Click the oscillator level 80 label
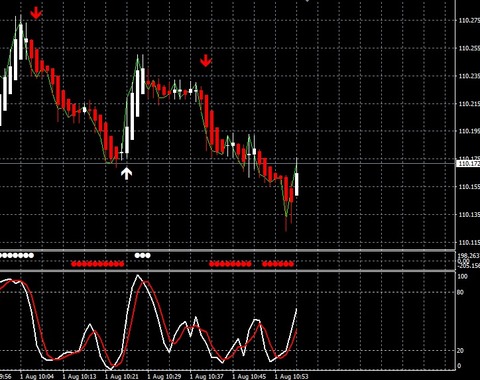The image size is (480, 380). pos(461,293)
